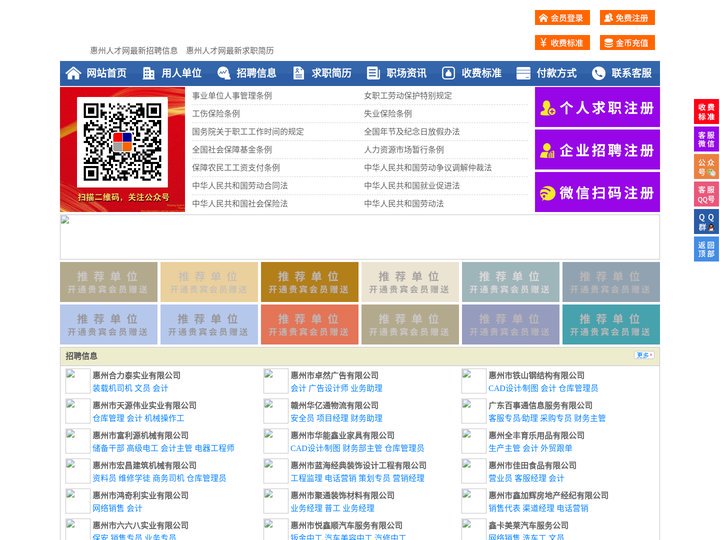Click the 更多 link in 招聘信息 header

point(644,355)
